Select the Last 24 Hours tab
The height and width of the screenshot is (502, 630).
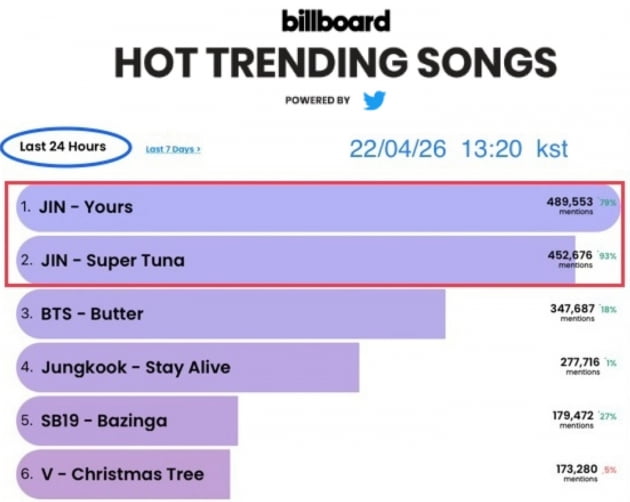click(63, 146)
